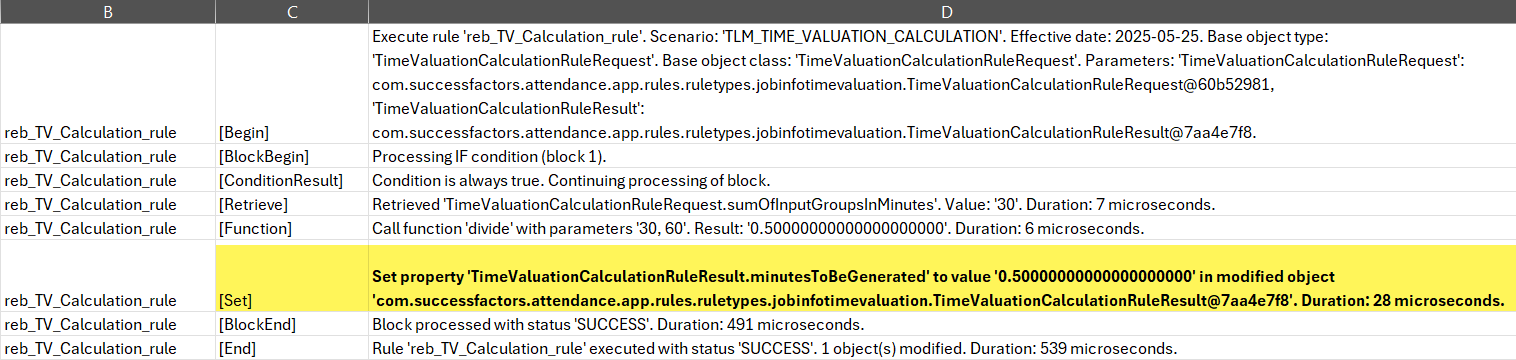Select the [End] cell
1516x360 pixels.
pos(291,348)
